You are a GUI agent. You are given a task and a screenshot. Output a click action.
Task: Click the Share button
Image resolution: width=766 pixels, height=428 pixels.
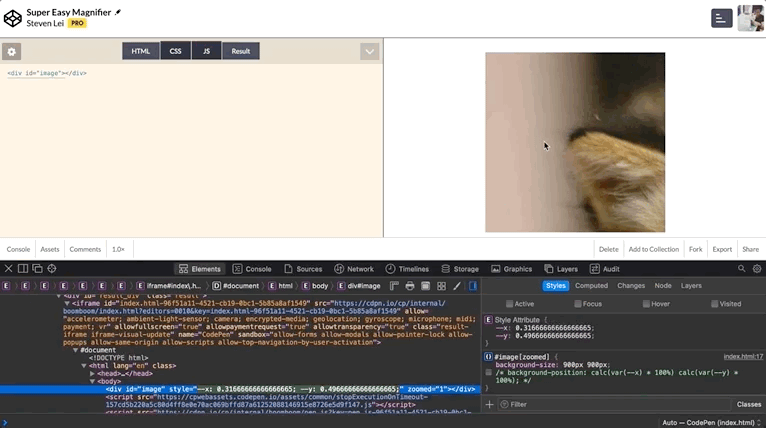(751, 249)
